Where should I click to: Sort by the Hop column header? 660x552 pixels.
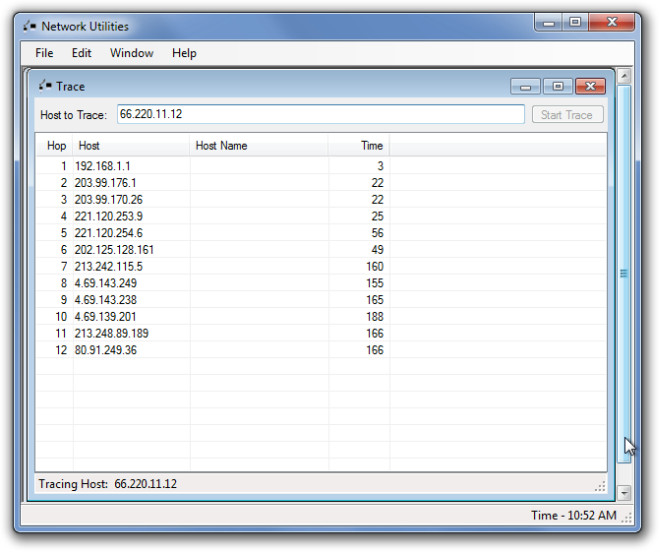[55, 146]
